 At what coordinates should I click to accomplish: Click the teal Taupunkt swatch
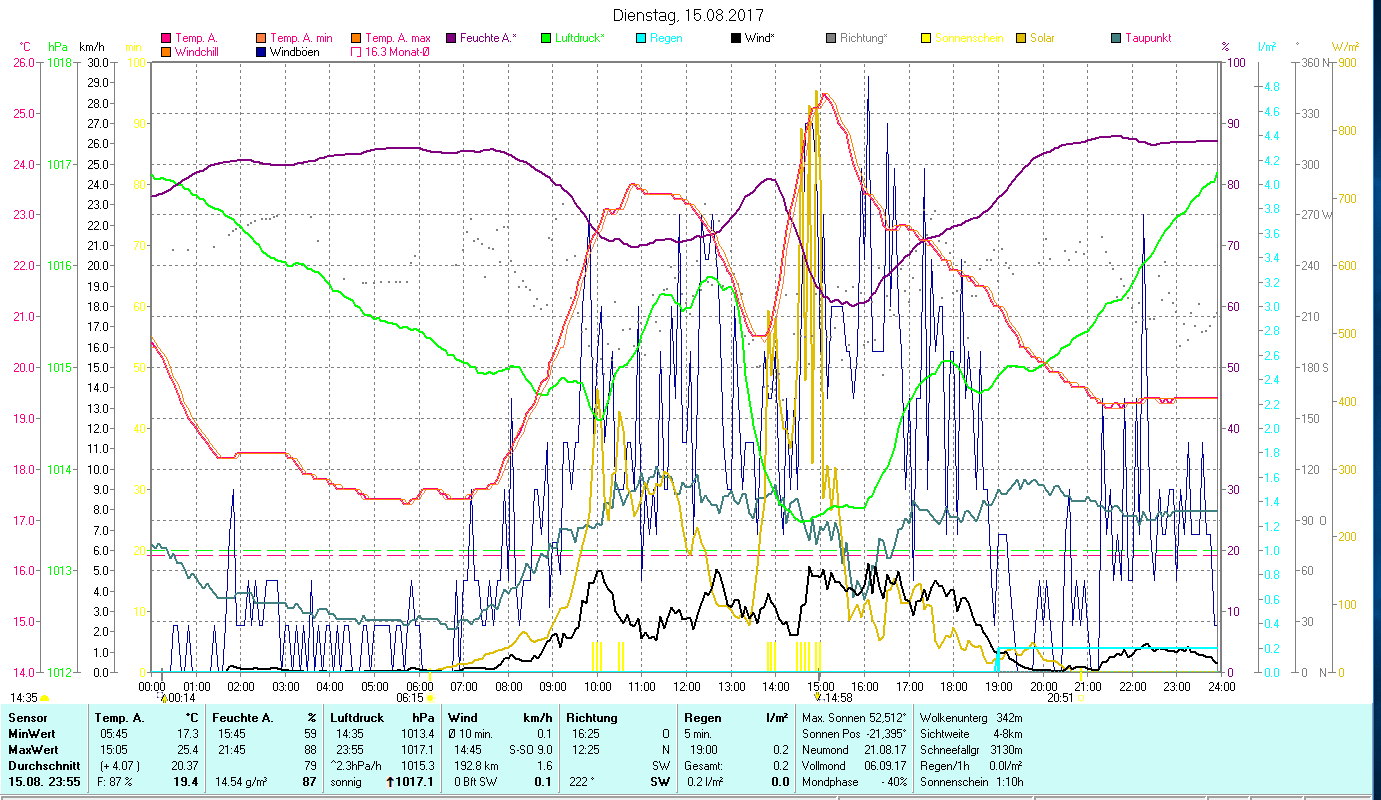(x=1116, y=38)
